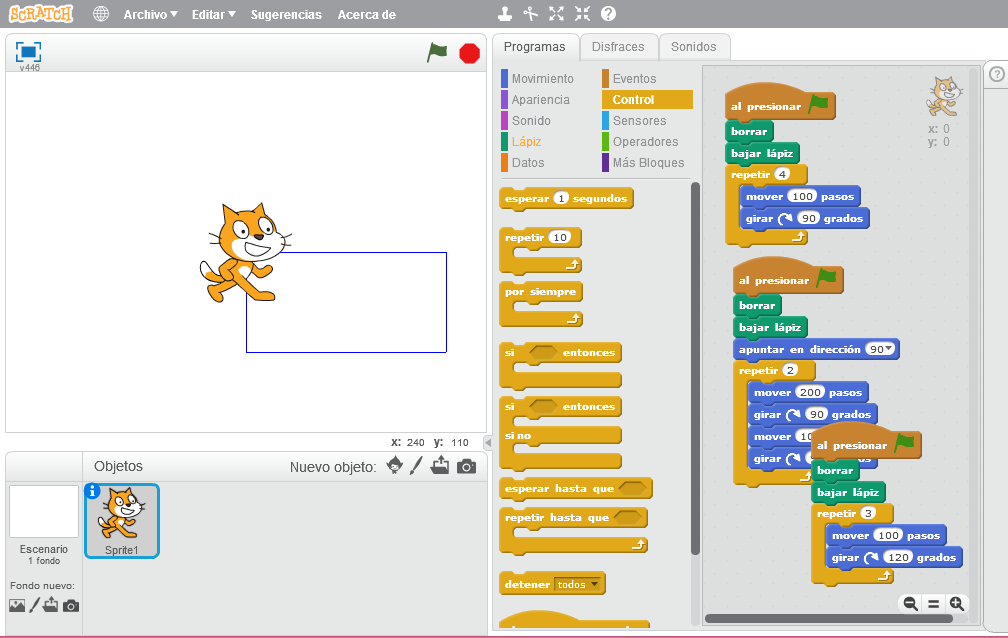Open the help panel question mark
The image size is (1008, 638).
pyautogui.click(x=996, y=74)
